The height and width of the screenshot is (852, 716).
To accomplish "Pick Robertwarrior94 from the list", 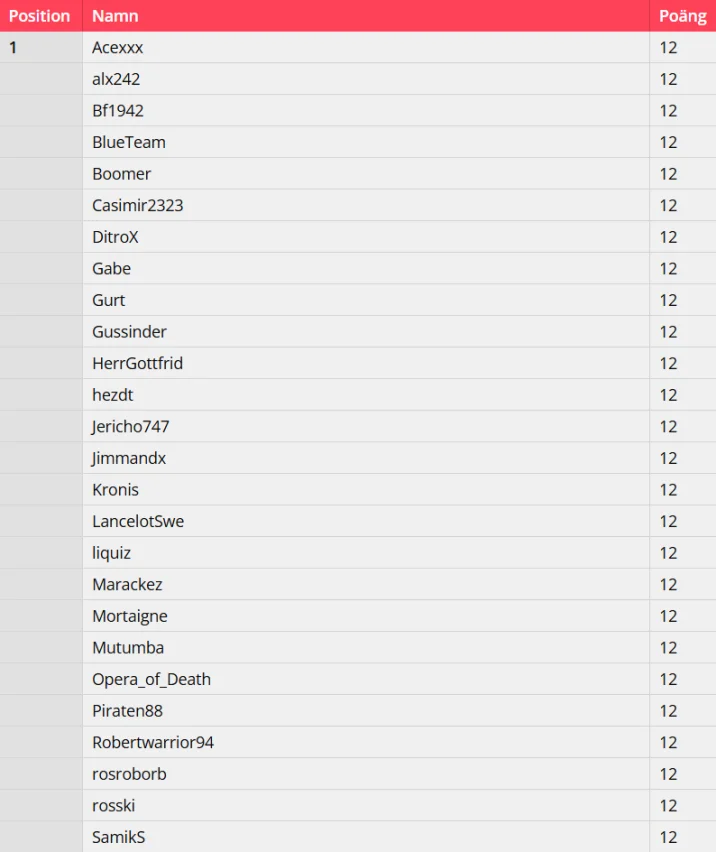I will 153,742.
